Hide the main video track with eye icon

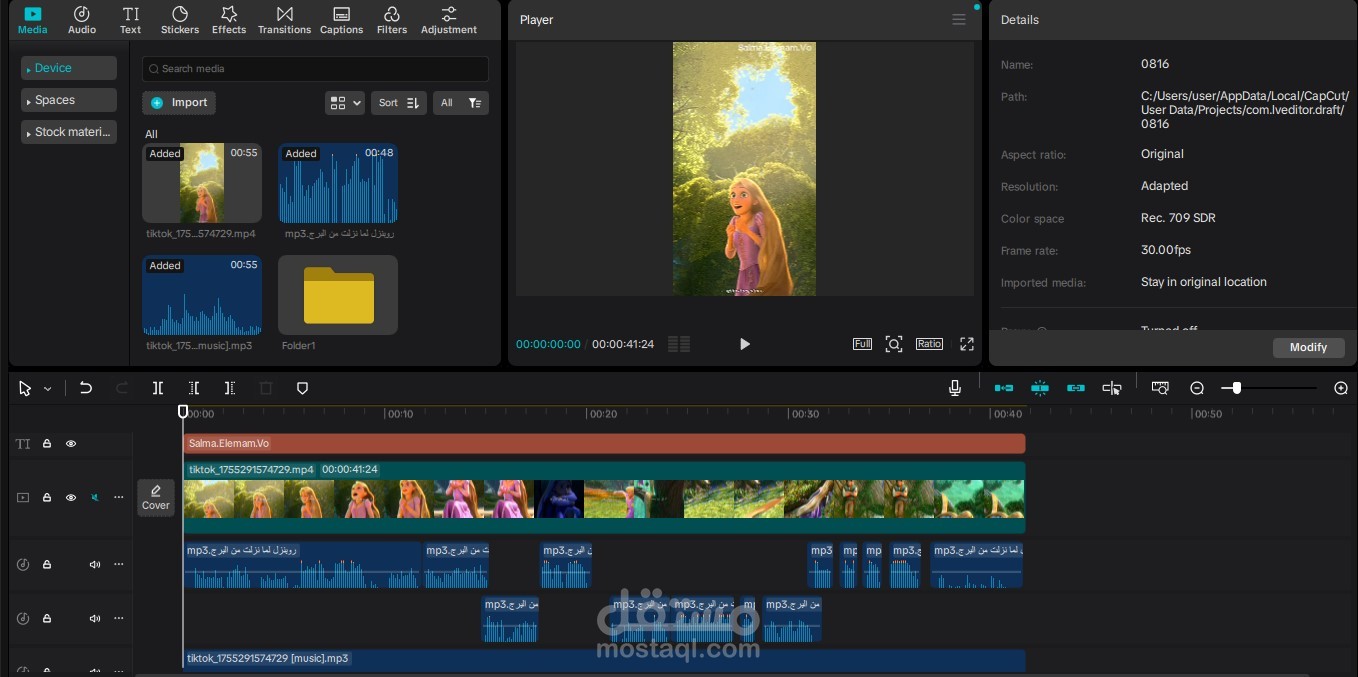coord(71,497)
